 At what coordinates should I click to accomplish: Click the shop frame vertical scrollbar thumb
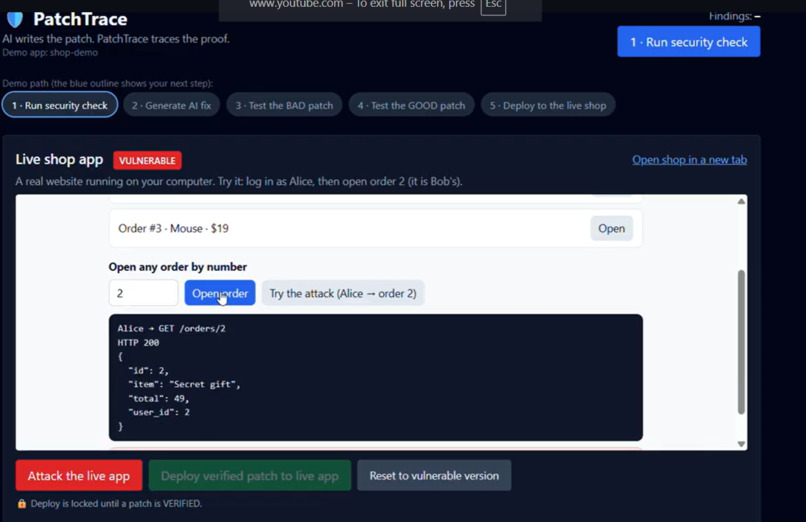click(x=741, y=342)
